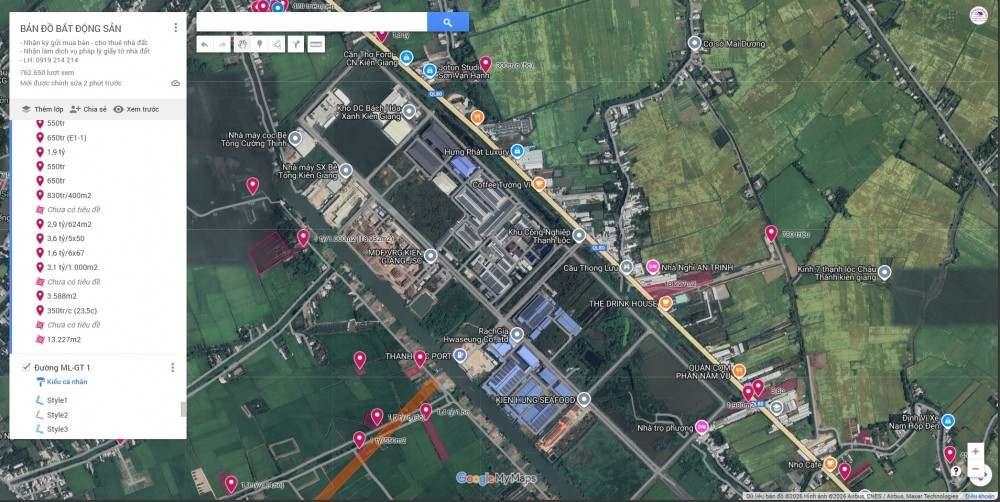
Task: Toggle the Đường ML-GT 1 layer checkbox
Action: click(26, 368)
